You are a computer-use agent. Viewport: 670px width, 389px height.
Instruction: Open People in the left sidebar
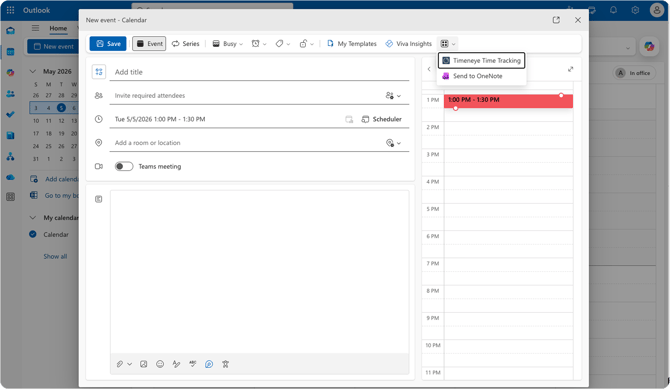(x=11, y=94)
